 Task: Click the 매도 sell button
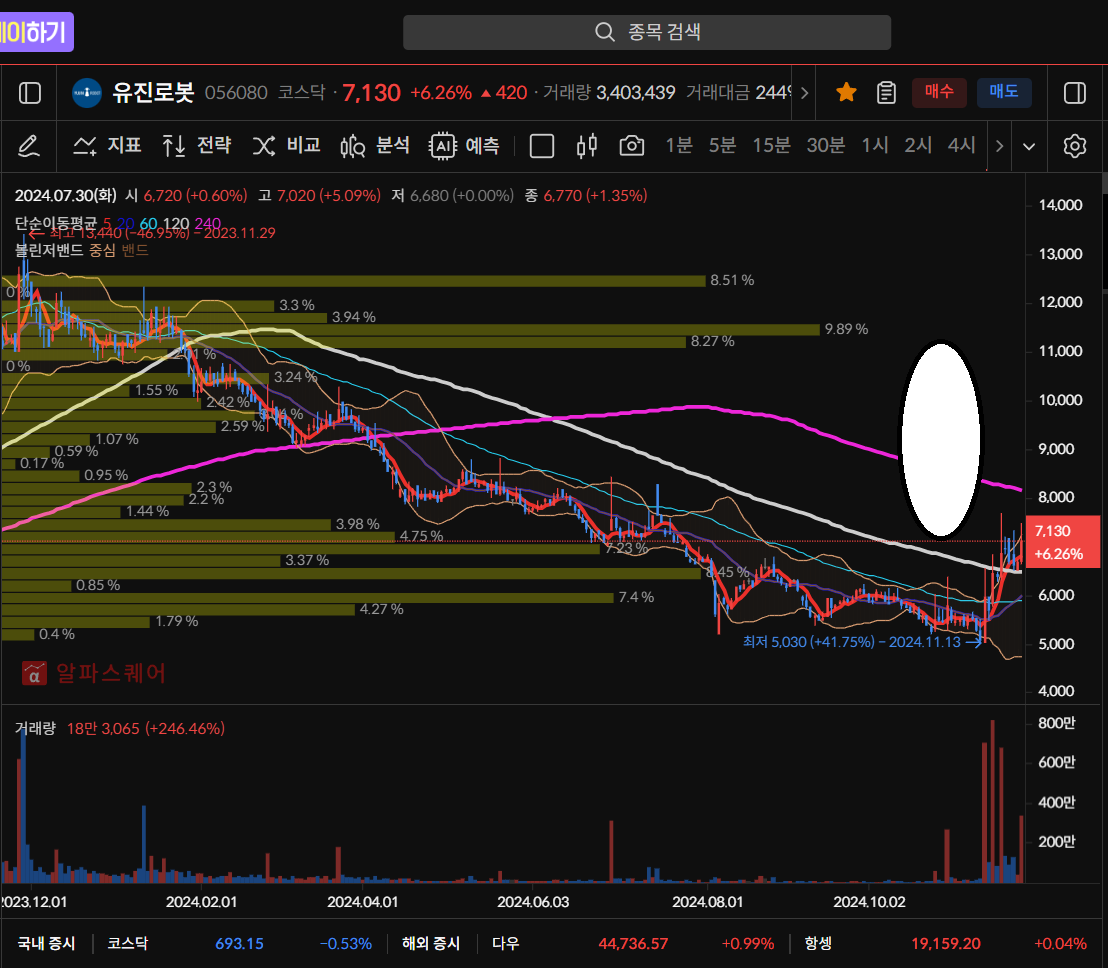pos(1004,92)
